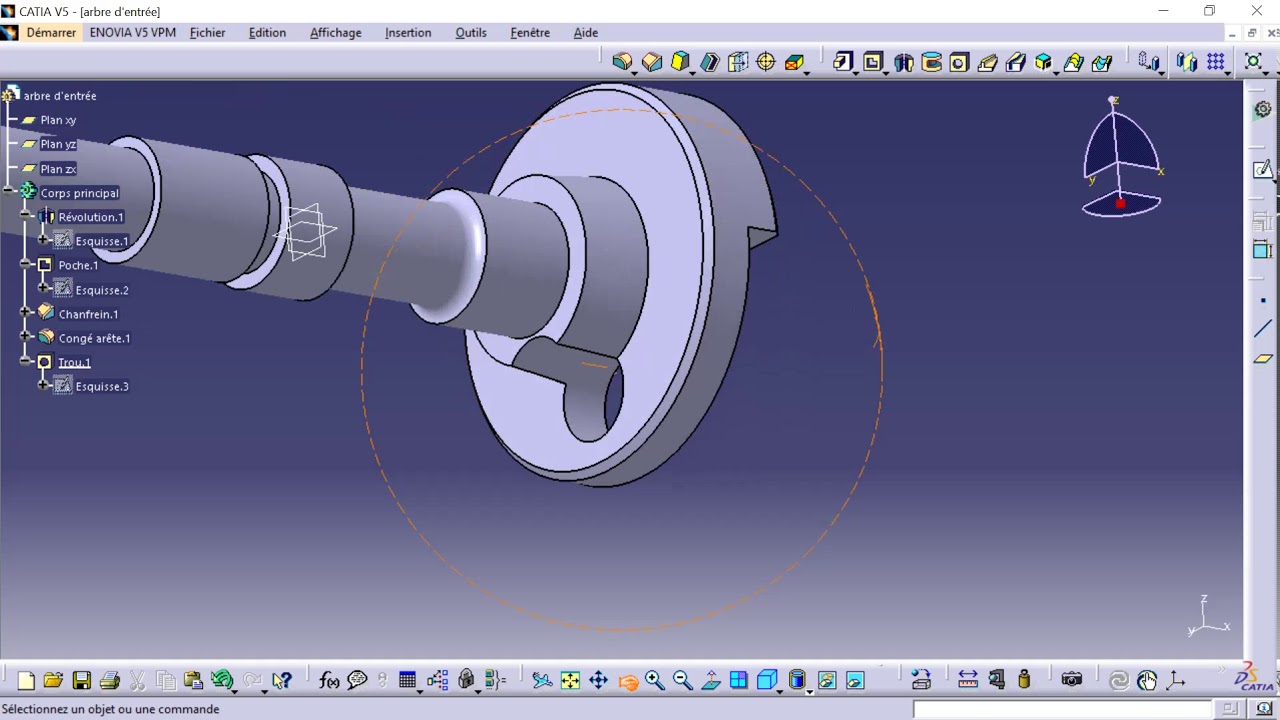Select Plan xy in the tree
The height and width of the screenshot is (720, 1280).
58,120
